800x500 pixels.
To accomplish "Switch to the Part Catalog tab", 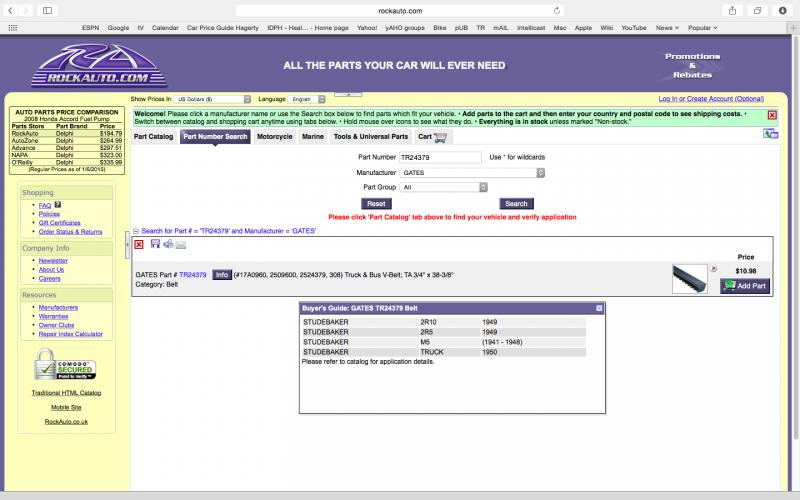I will 154,137.
